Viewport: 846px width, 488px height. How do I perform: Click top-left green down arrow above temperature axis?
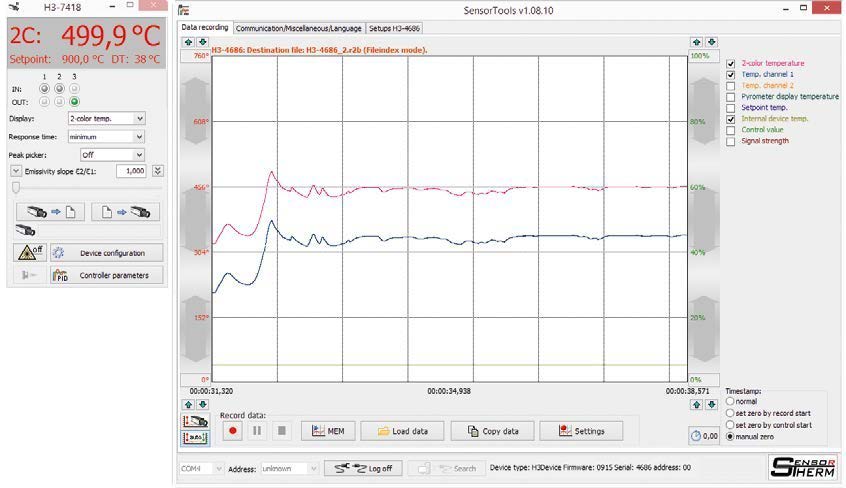coord(202,42)
